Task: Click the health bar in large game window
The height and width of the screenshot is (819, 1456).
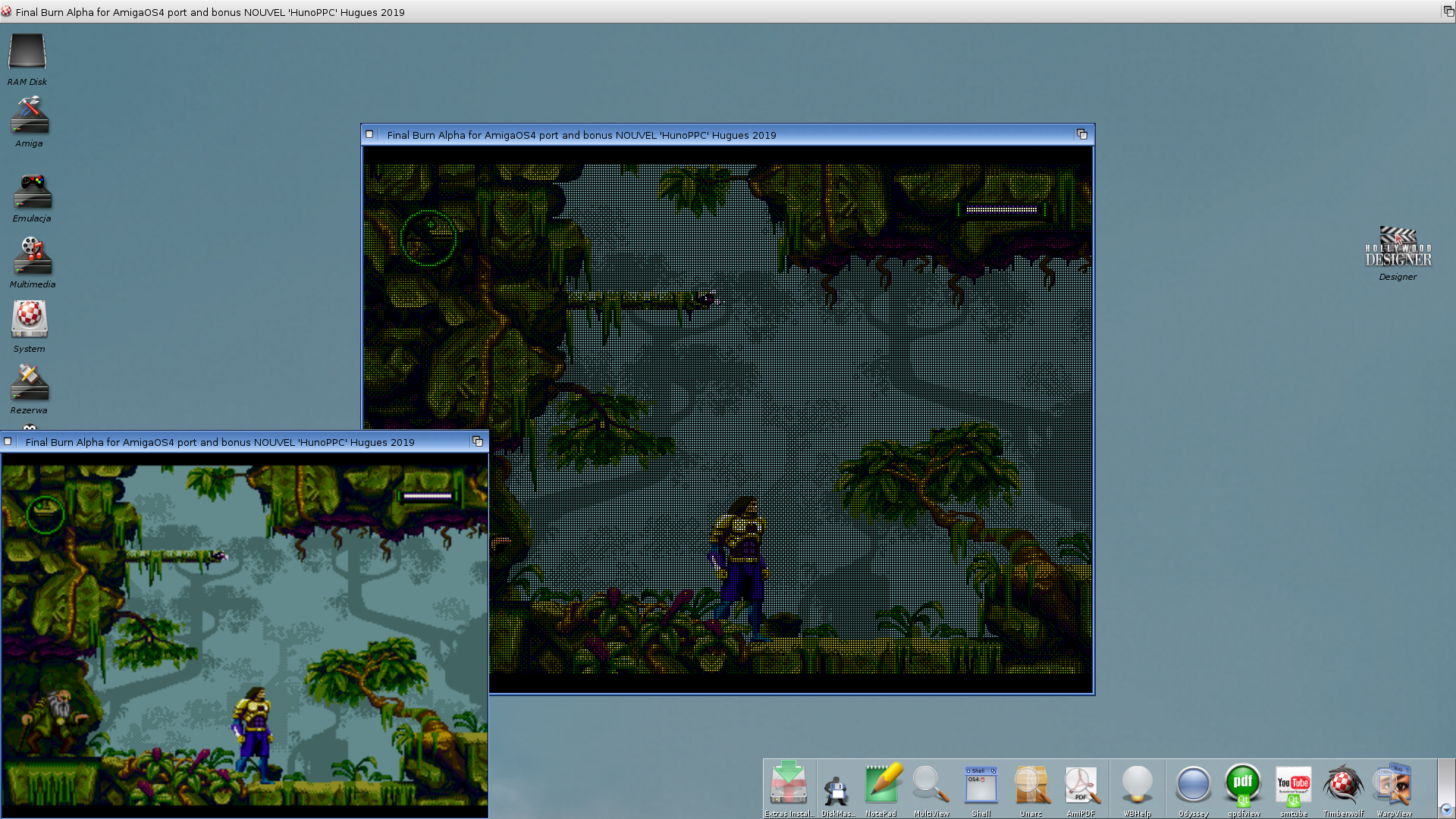Action: (x=1001, y=210)
